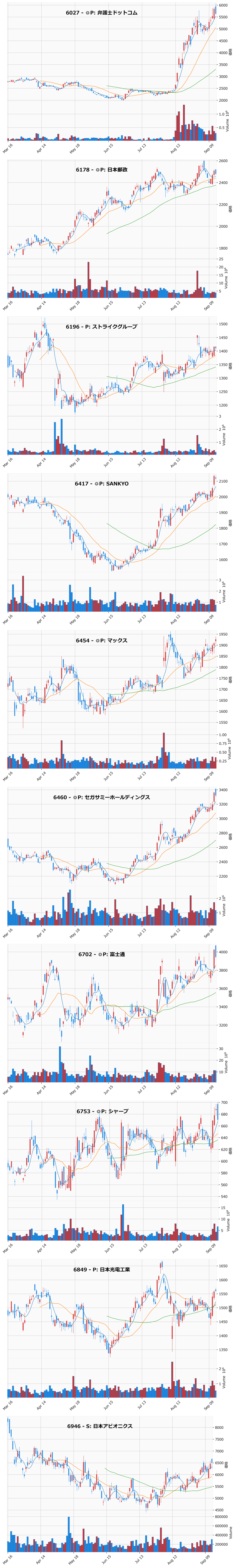Click the Aug 12 date under 富士通 chart
This screenshot has height=1568, width=235.
click(176, 1089)
